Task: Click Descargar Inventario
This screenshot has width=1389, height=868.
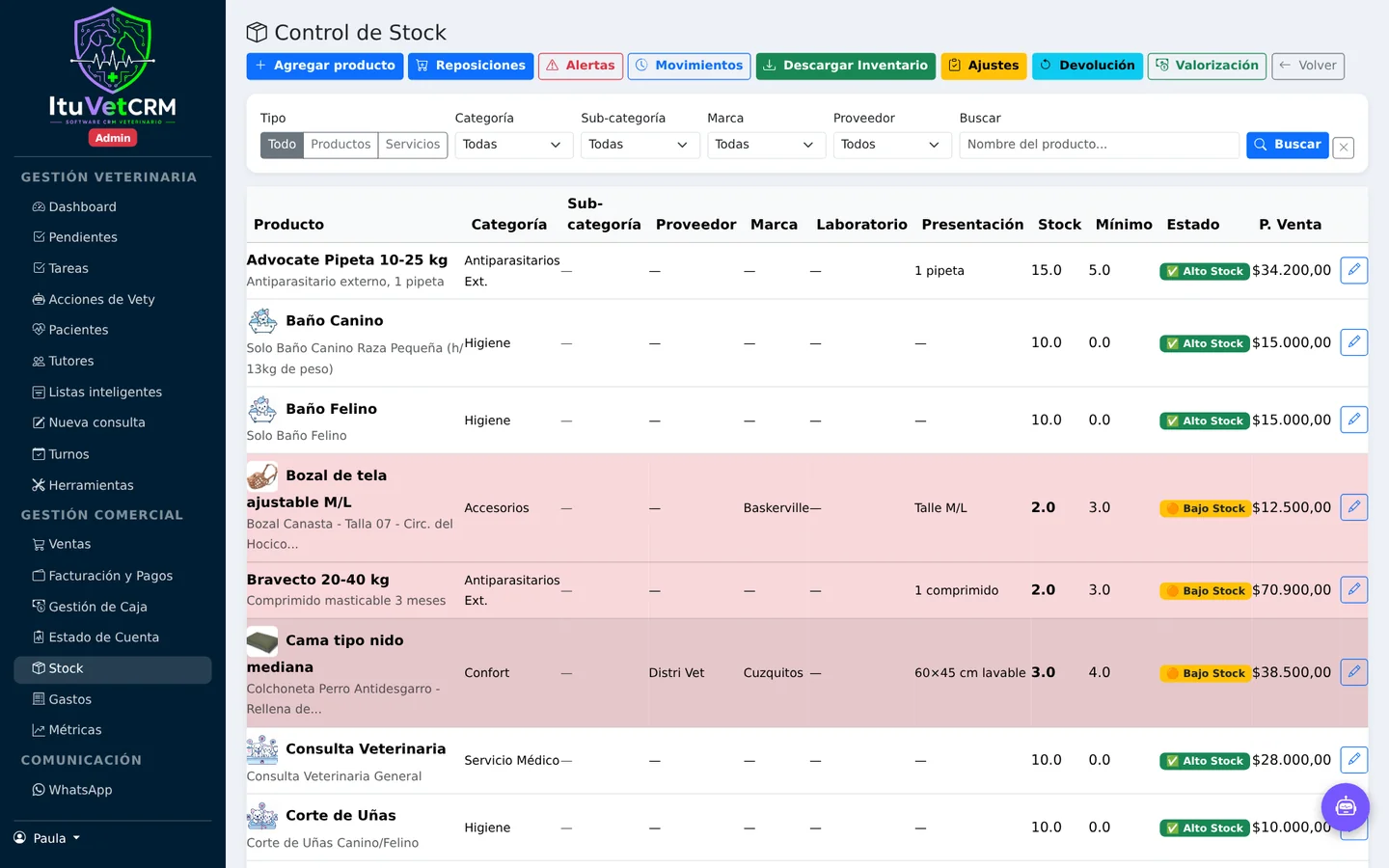Action: coord(846,66)
